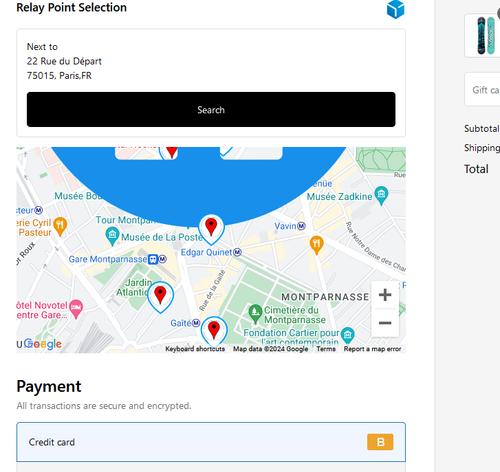
Task: Click the orange restaurant marker near Vavin
Action: [316, 245]
